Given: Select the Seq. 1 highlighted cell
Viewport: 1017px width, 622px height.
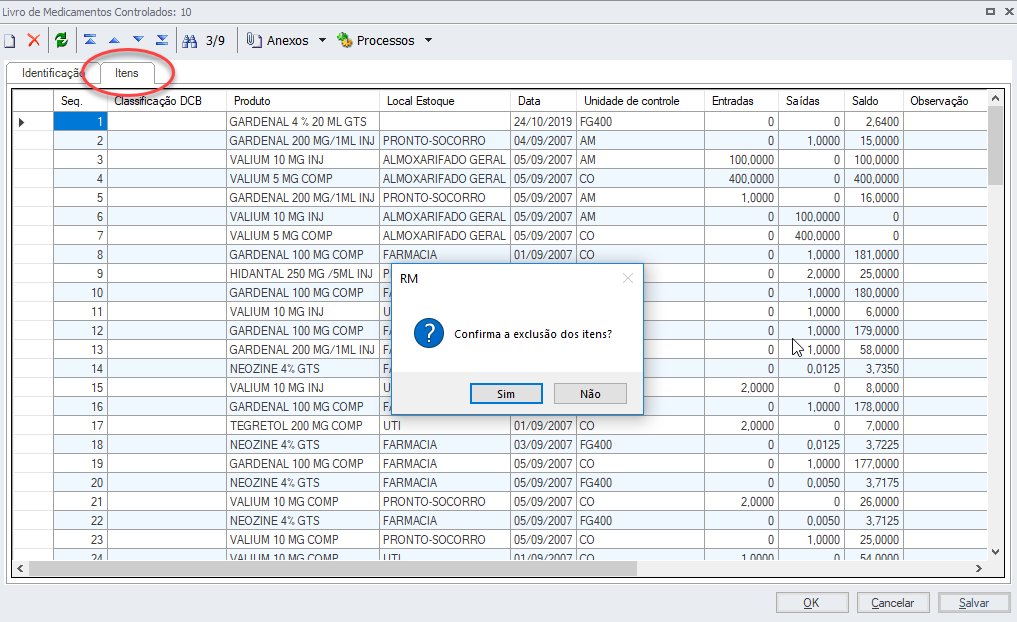Looking at the screenshot, I should (x=80, y=122).
